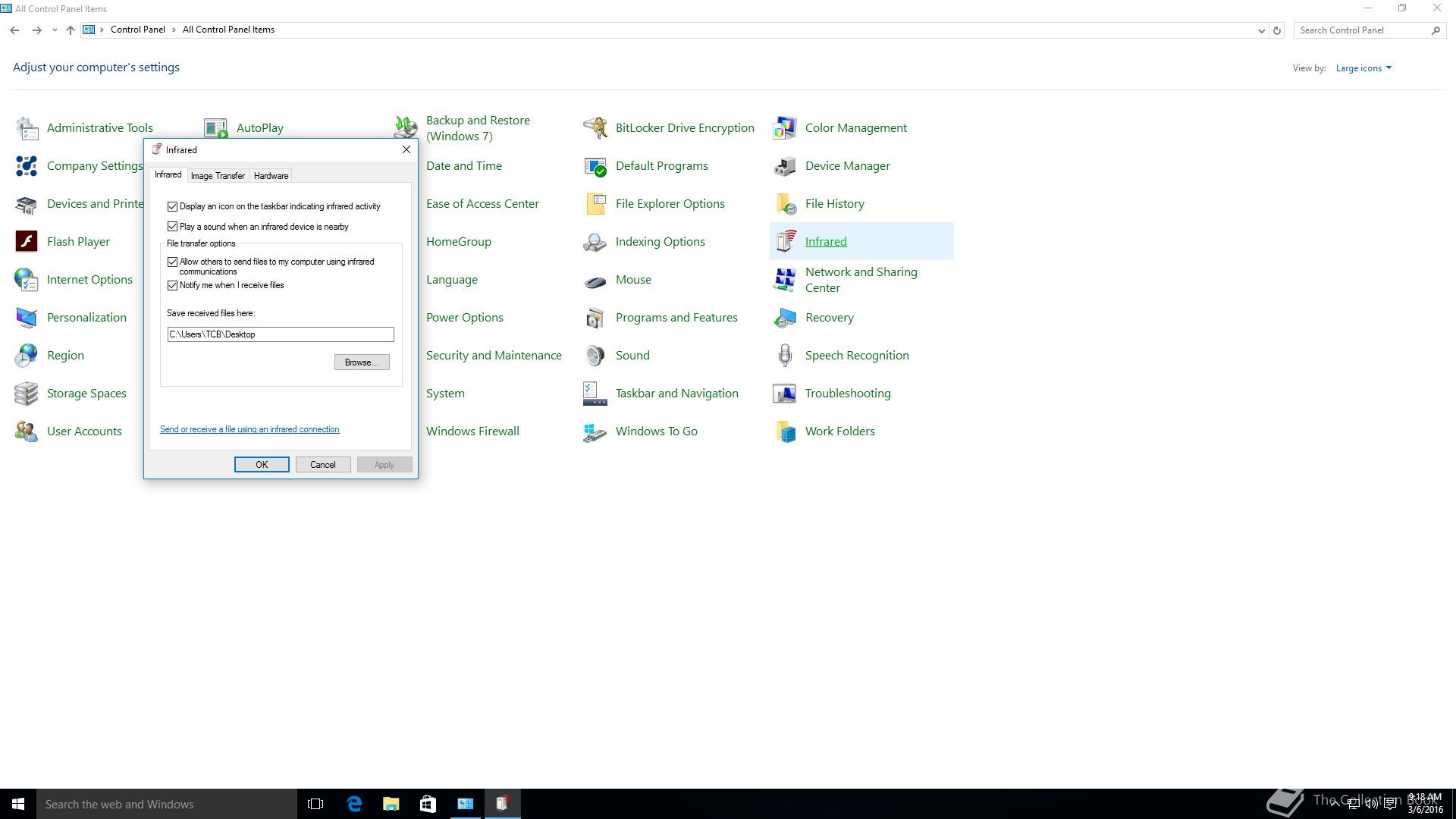
Task: Open File Explorer Options icon
Action: coord(596,204)
